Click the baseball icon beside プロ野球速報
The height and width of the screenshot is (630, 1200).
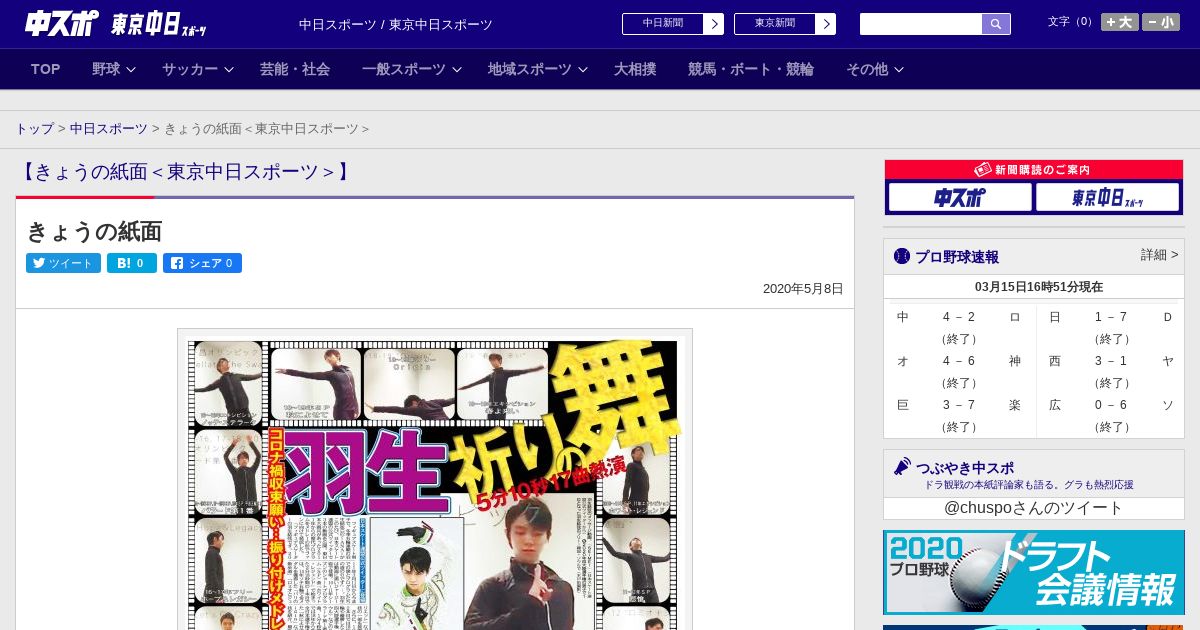pyautogui.click(x=902, y=256)
